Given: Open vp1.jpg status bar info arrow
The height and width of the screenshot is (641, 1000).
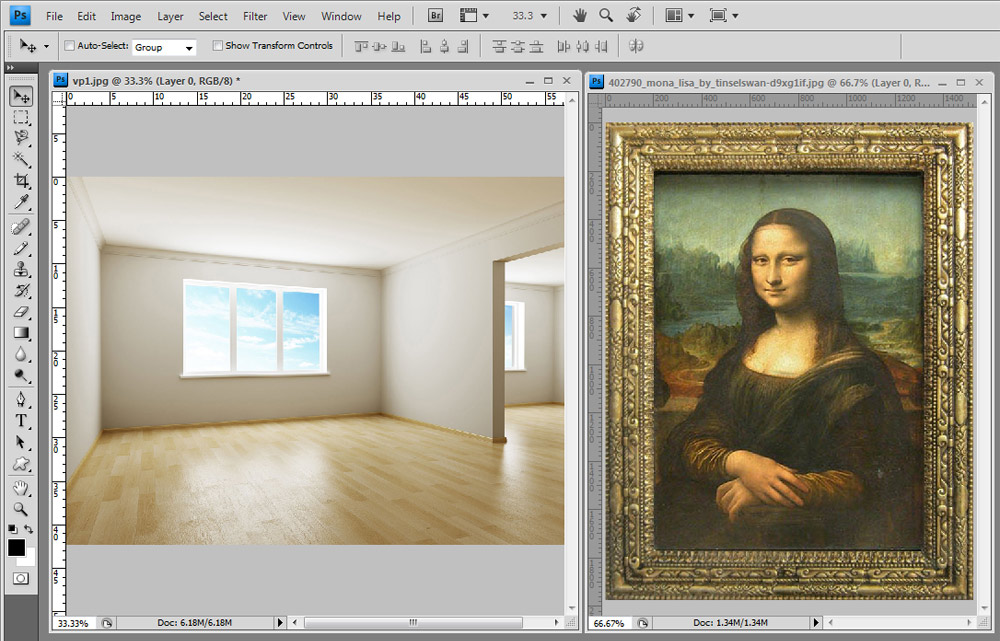Looking at the screenshot, I should point(279,623).
